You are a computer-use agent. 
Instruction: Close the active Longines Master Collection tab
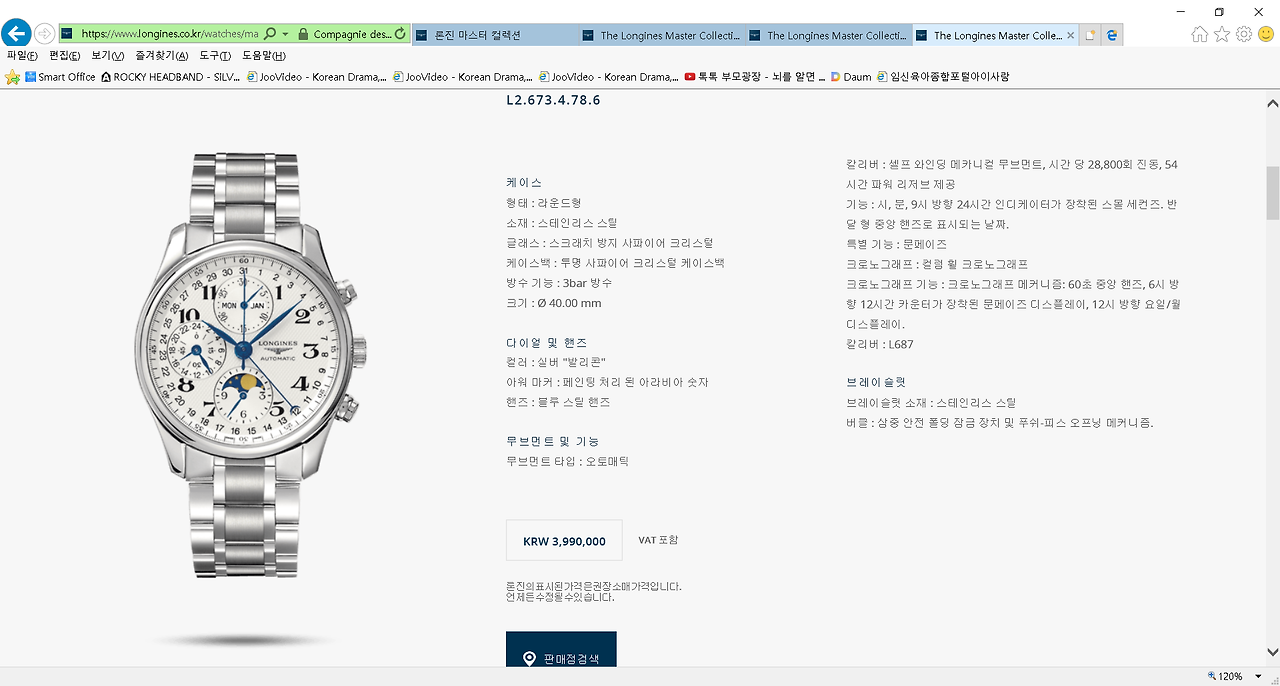(1071, 35)
